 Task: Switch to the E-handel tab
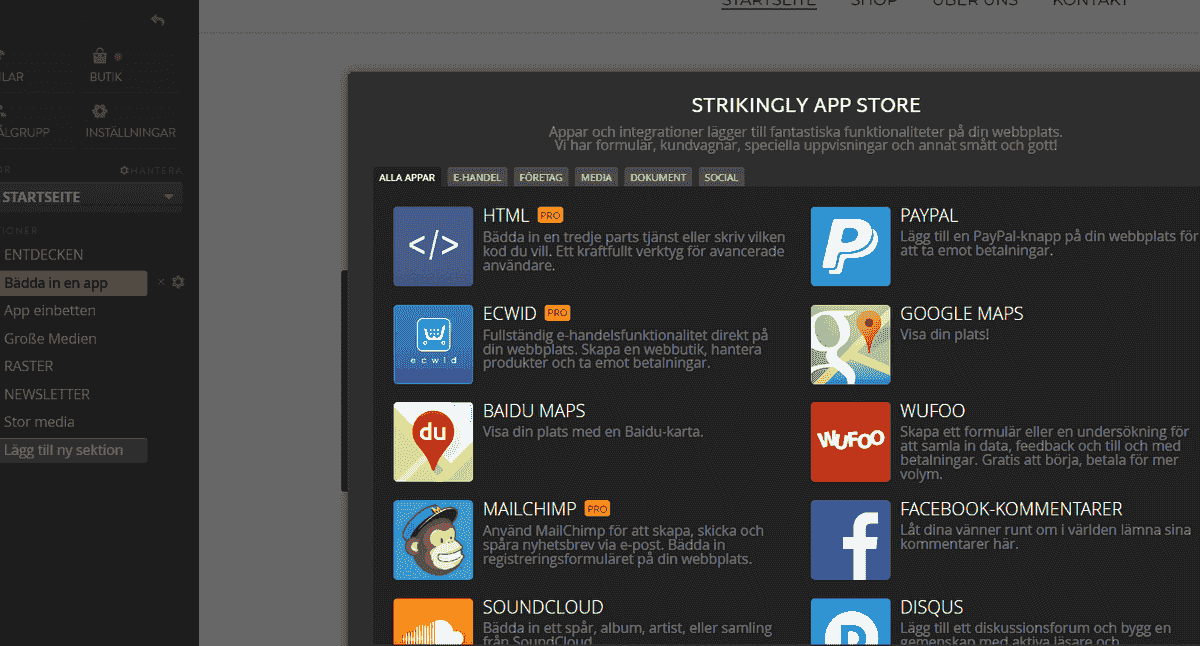(x=477, y=177)
